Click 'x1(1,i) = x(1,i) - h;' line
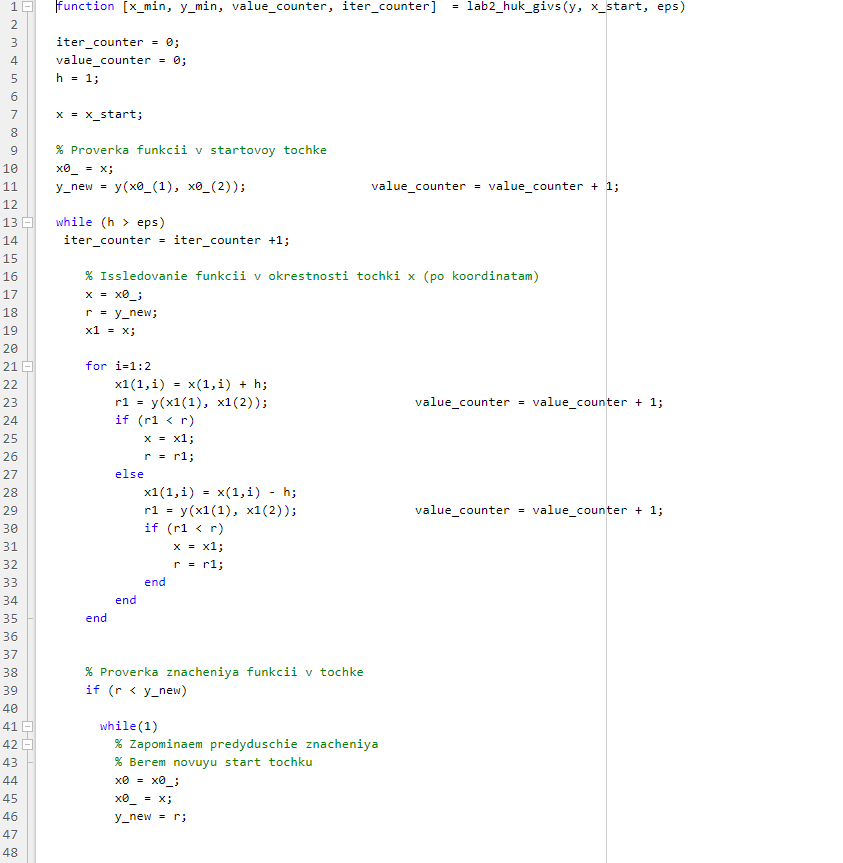 [220, 493]
